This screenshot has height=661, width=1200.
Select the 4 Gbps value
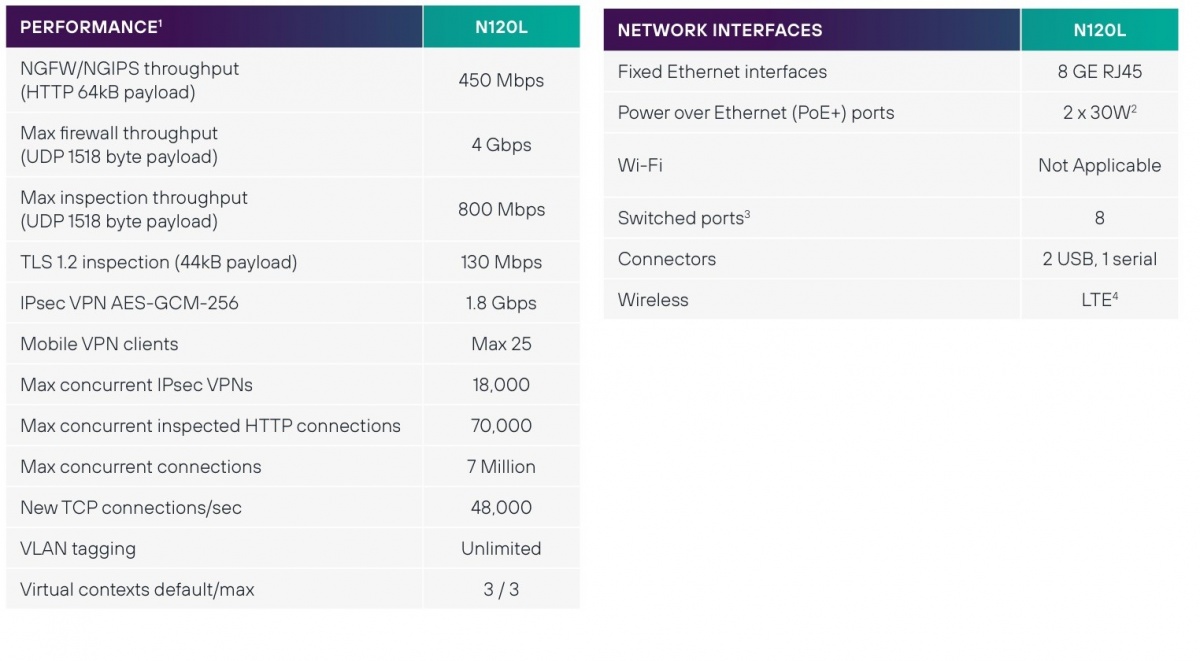[501, 145]
